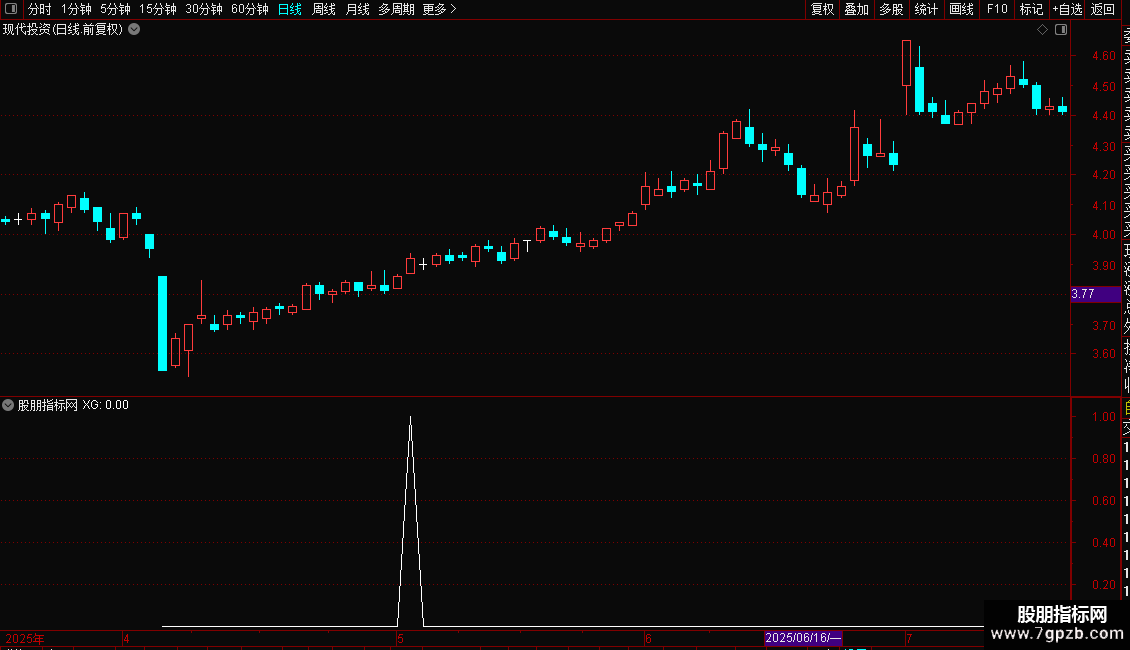Screen dimensions: 1130x650
Task: Click the 4.00 price axis label
Action: pos(1104,235)
